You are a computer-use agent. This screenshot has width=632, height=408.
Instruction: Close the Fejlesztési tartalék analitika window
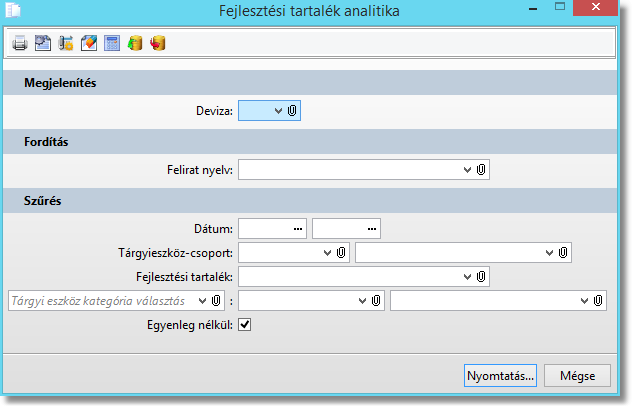point(596,7)
